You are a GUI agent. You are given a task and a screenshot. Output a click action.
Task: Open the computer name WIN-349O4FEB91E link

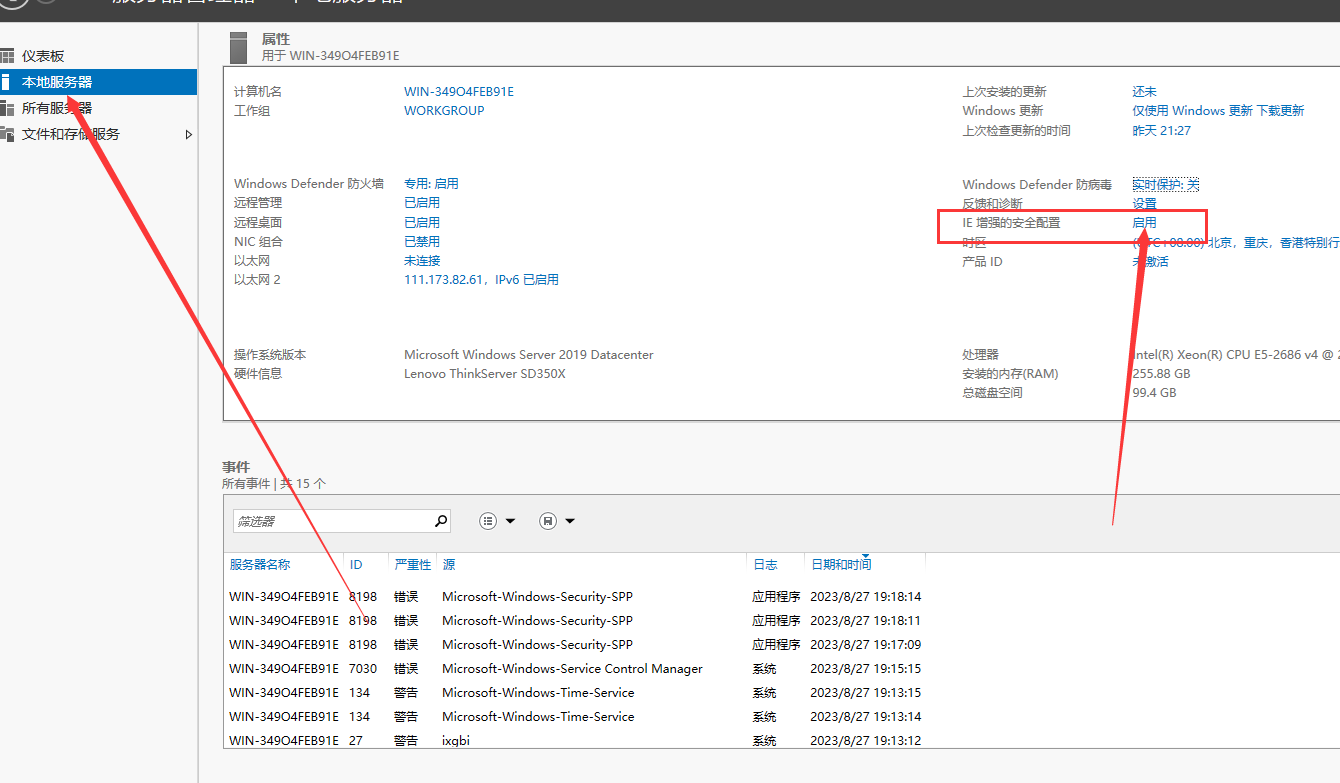click(x=458, y=91)
